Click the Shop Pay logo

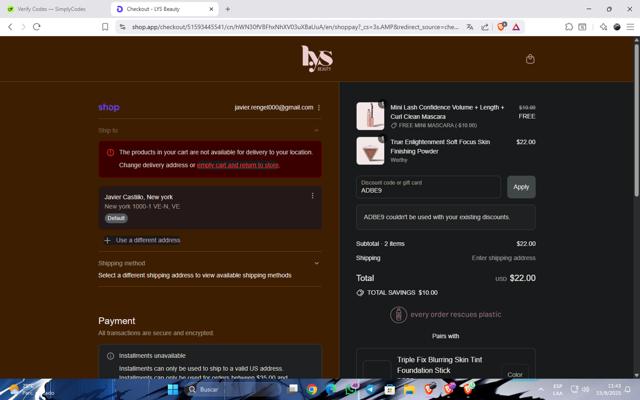[109, 107]
